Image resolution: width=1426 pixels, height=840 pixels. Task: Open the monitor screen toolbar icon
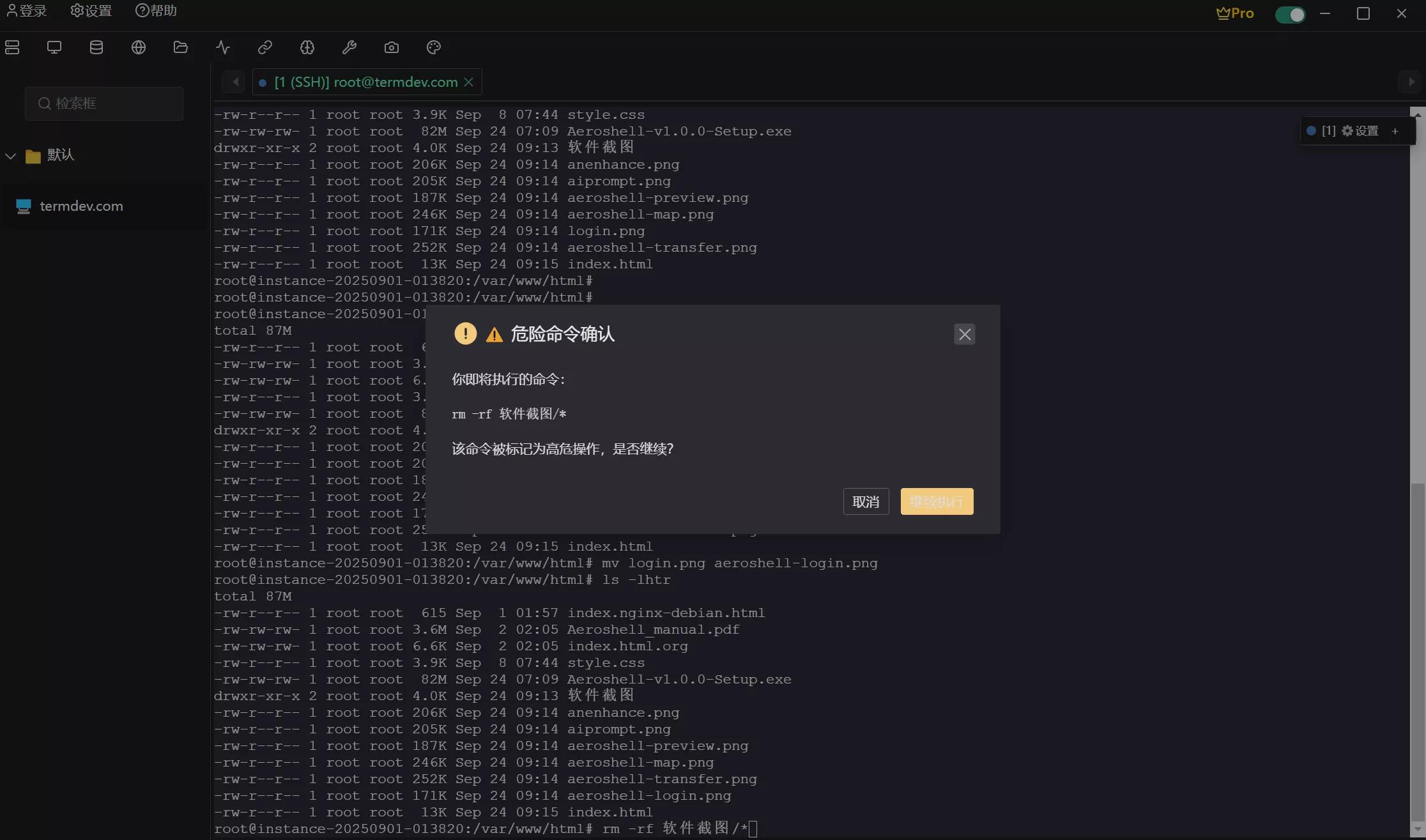[x=54, y=47]
